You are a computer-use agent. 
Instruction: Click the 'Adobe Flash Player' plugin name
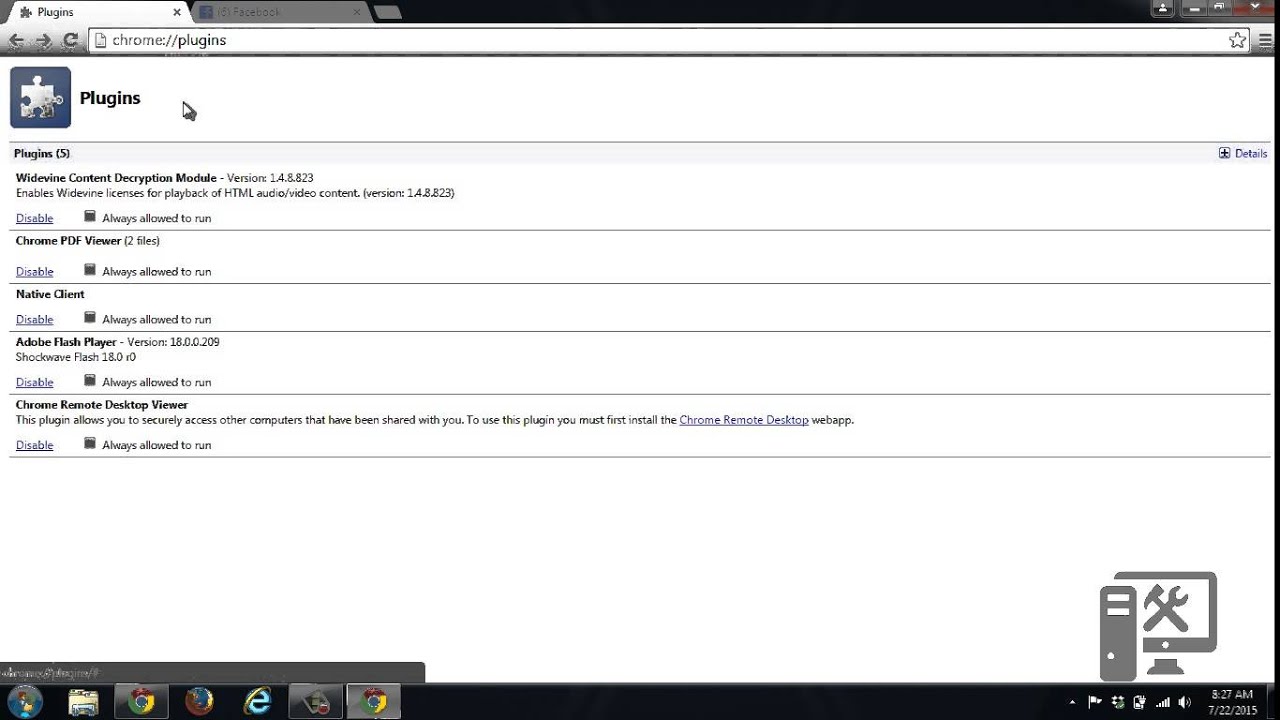point(66,342)
